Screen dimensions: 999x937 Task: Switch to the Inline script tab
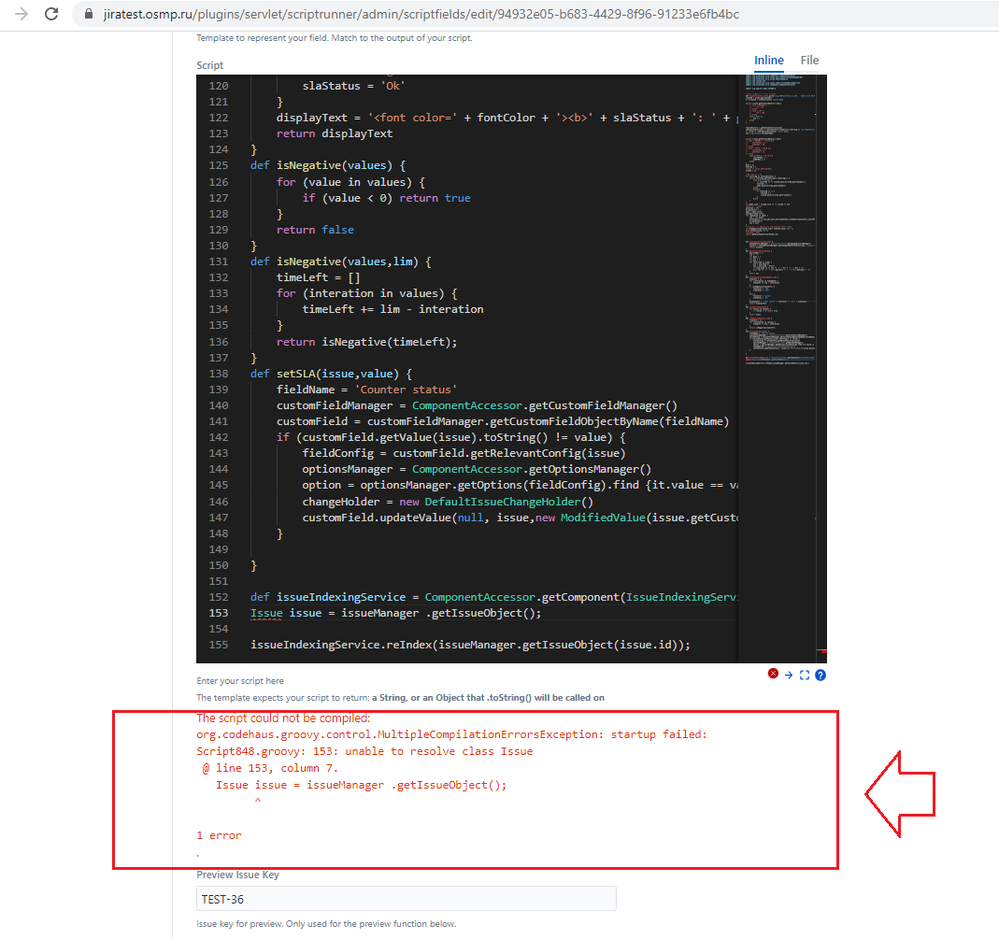point(769,60)
